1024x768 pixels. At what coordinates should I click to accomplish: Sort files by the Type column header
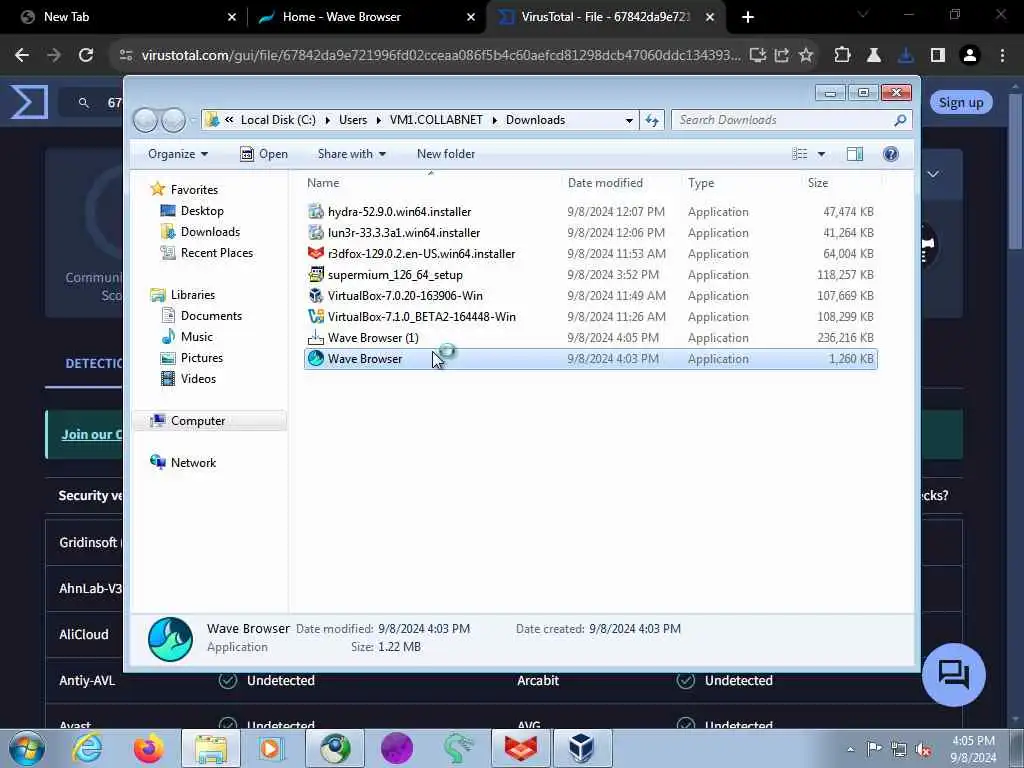701,183
